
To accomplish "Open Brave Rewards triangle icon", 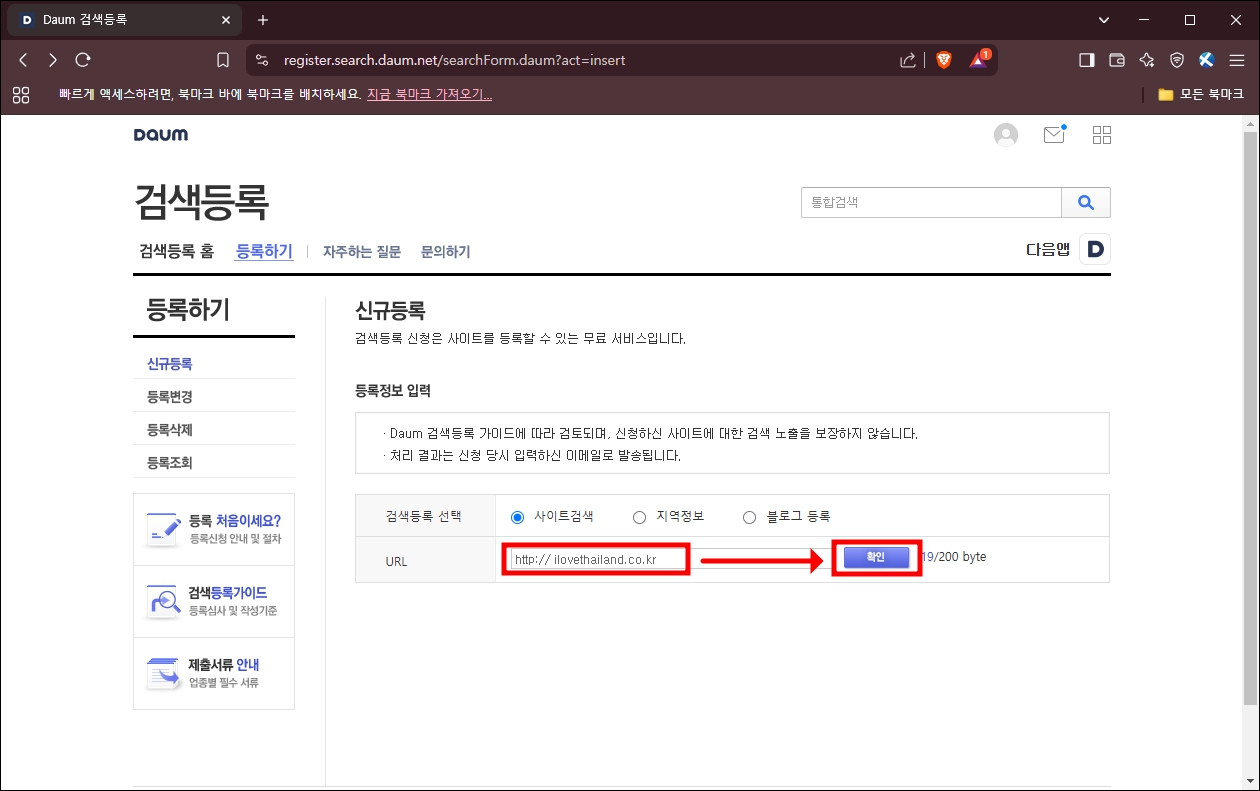I will tap(979, 59).
